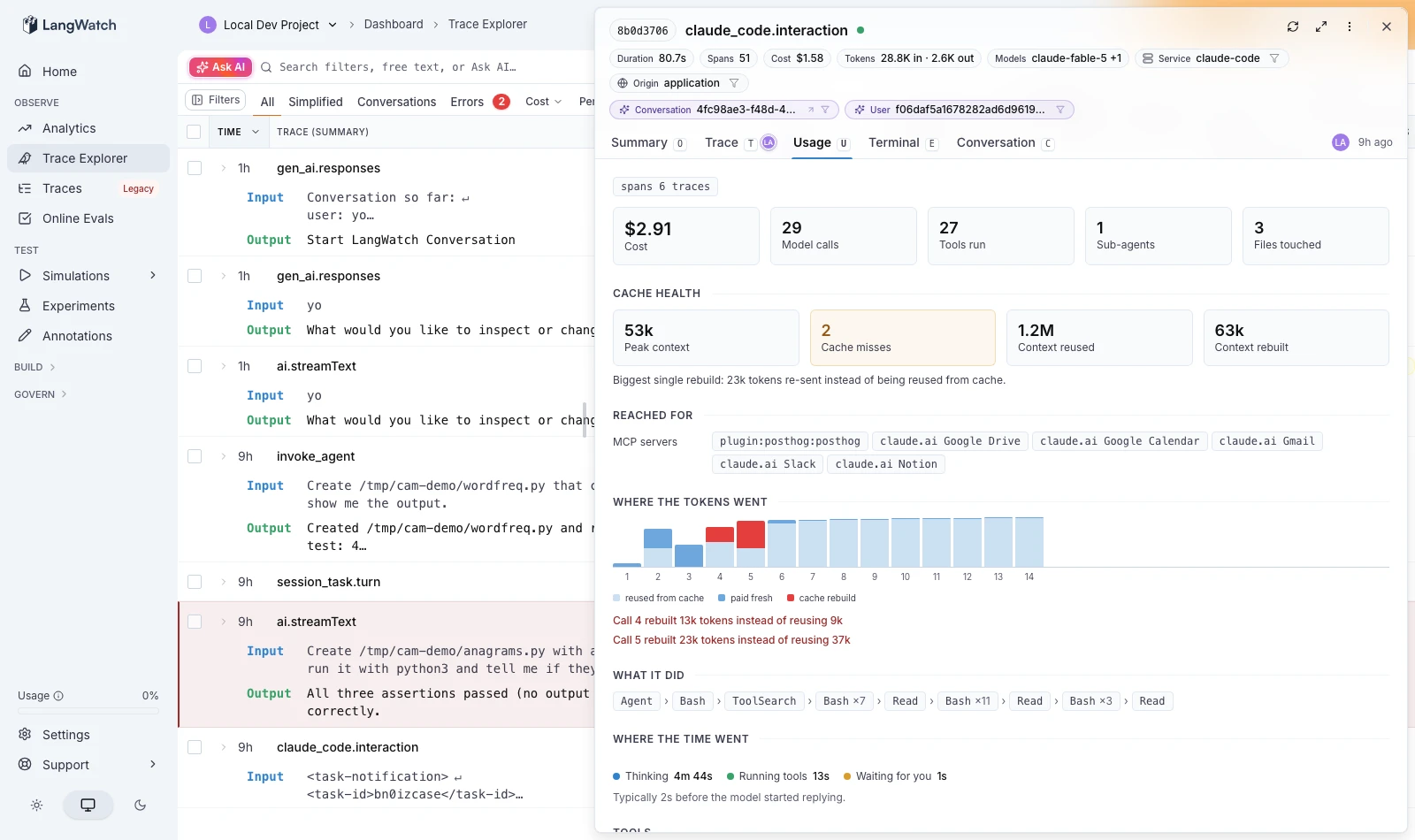Click the LA avatar next to 9h ago

pyautogui.click(x=1341, y=142)
